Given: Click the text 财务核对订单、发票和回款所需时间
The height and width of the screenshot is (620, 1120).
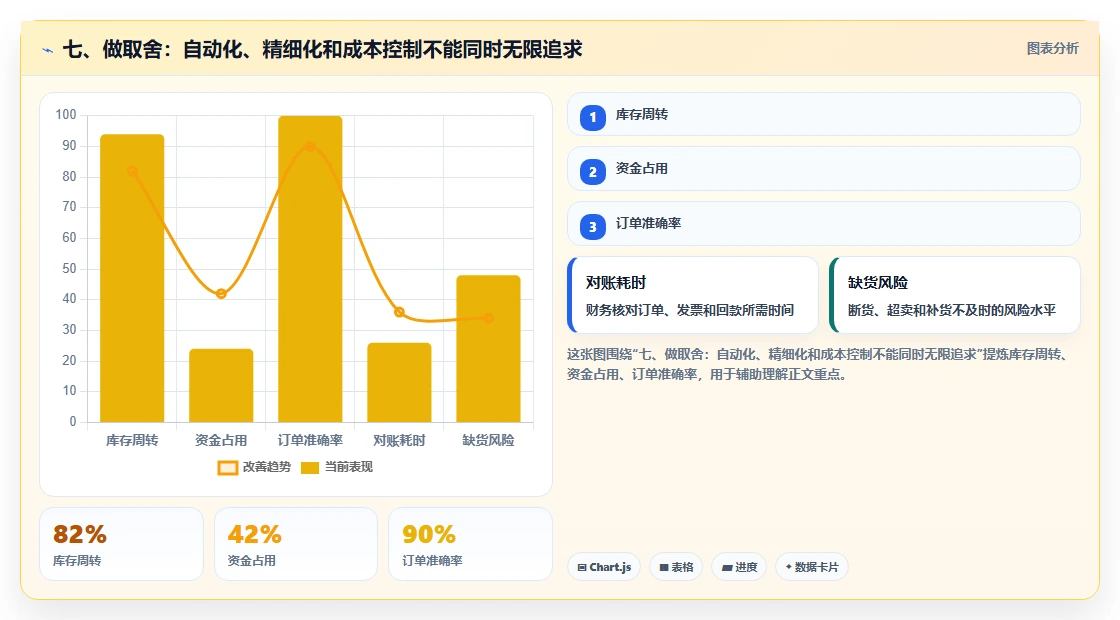Looking at the screenshot, I should [690, 310].
